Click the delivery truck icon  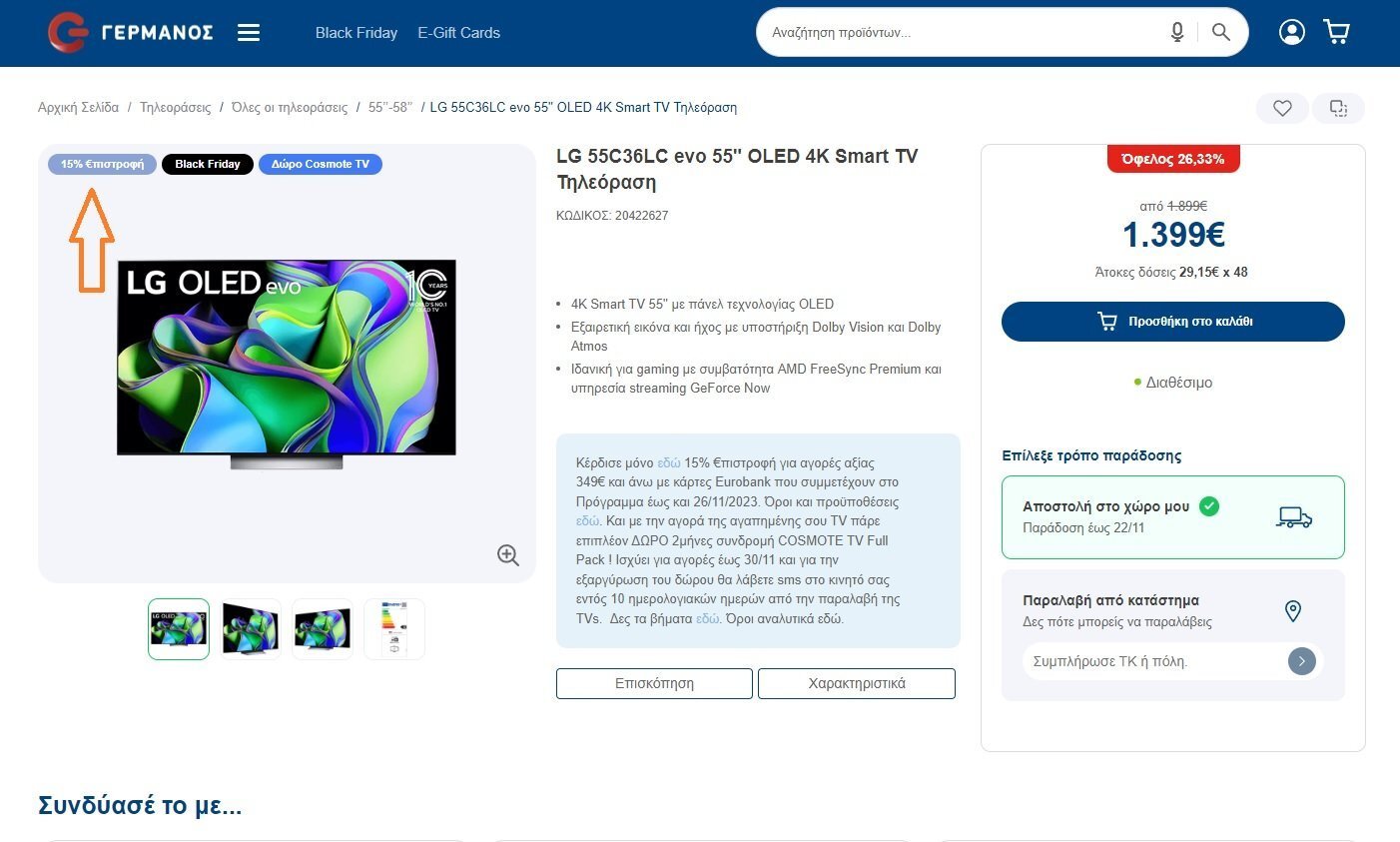[x=1294, y=517]
